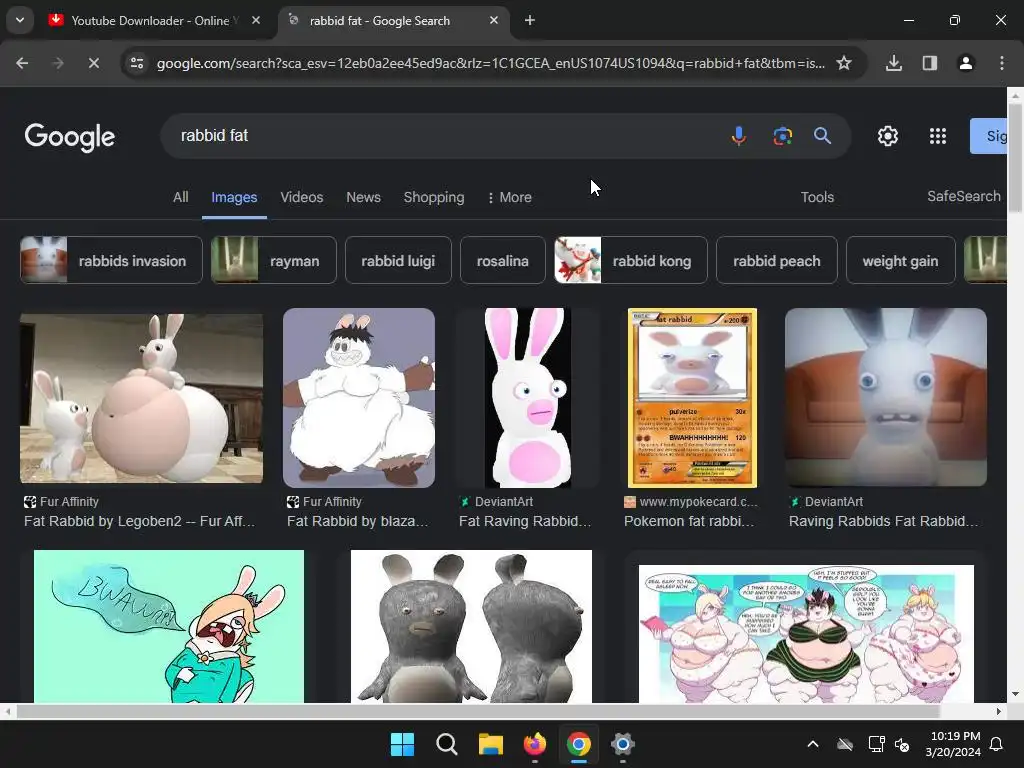This screenshot has width=1024, height=768.
Task: Bookmark this page with the star icon
Action: 844,63
